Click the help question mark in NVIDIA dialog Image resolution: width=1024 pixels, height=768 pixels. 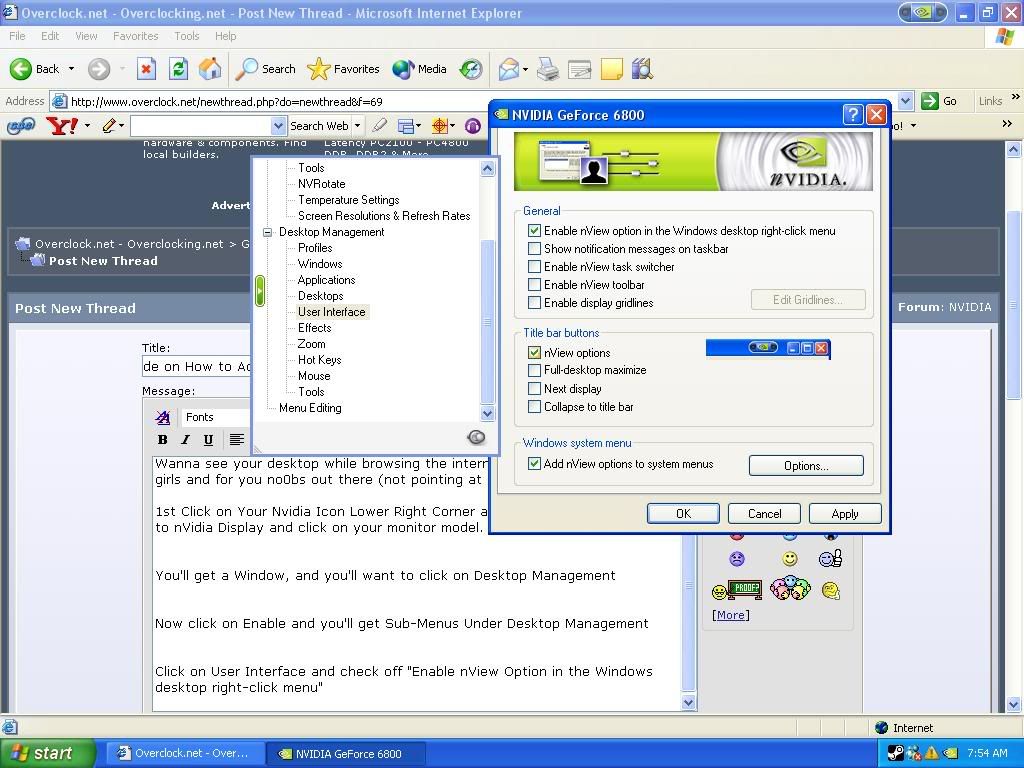point(852,115)
